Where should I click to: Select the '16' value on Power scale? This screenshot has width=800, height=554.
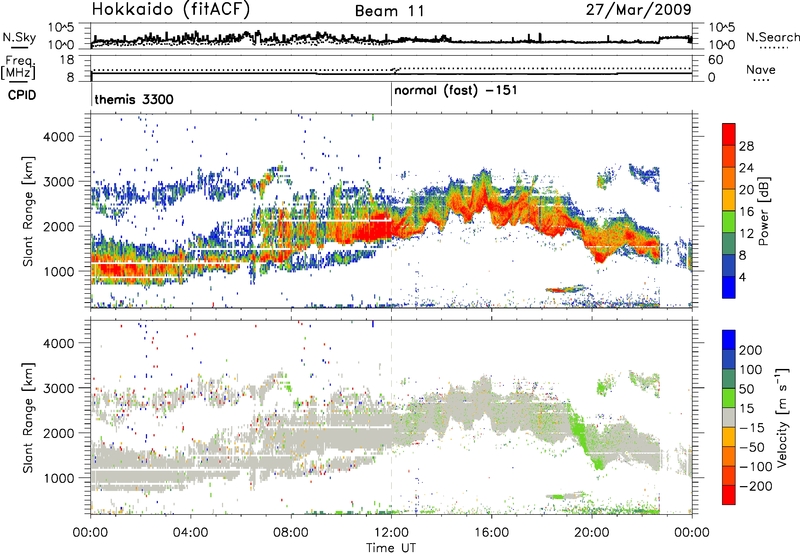pyautogui.click(x=746, y=212)
